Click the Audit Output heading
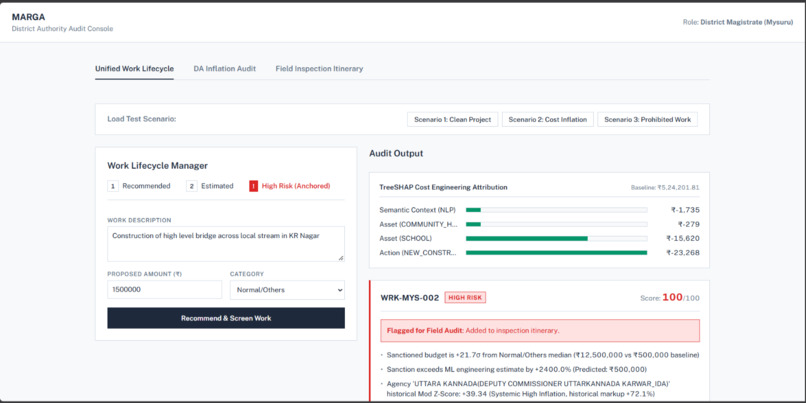The width and height of the screenshot is (806, 403). (x=396, y=153)
